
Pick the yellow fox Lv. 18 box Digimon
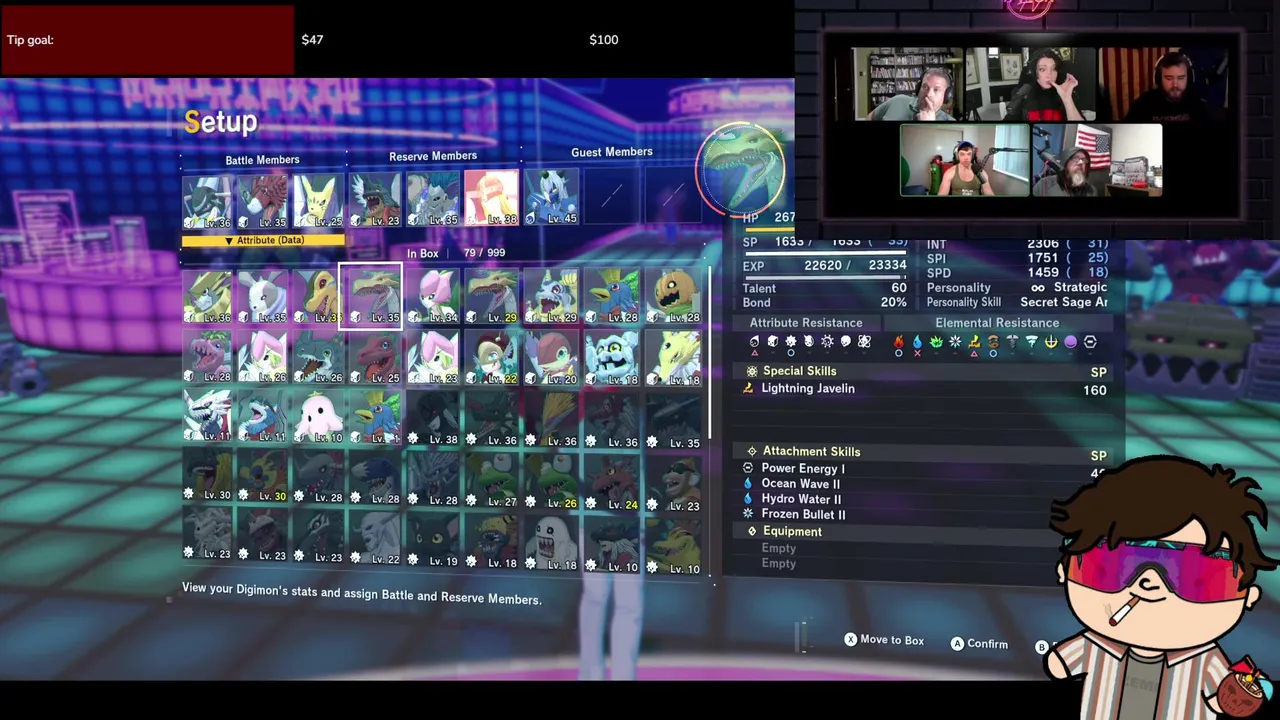(x=675, y=358)
